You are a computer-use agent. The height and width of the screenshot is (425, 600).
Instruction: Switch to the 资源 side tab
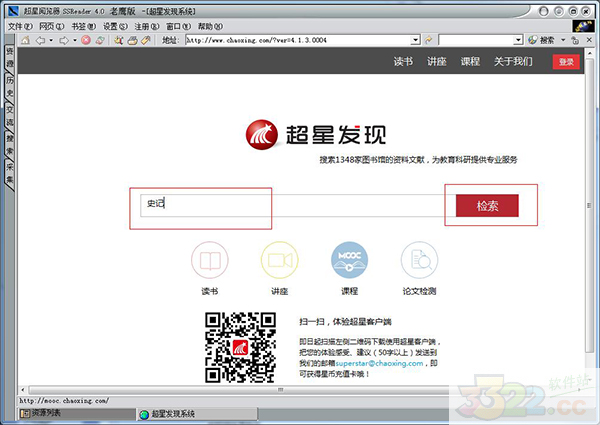[10, 57]
